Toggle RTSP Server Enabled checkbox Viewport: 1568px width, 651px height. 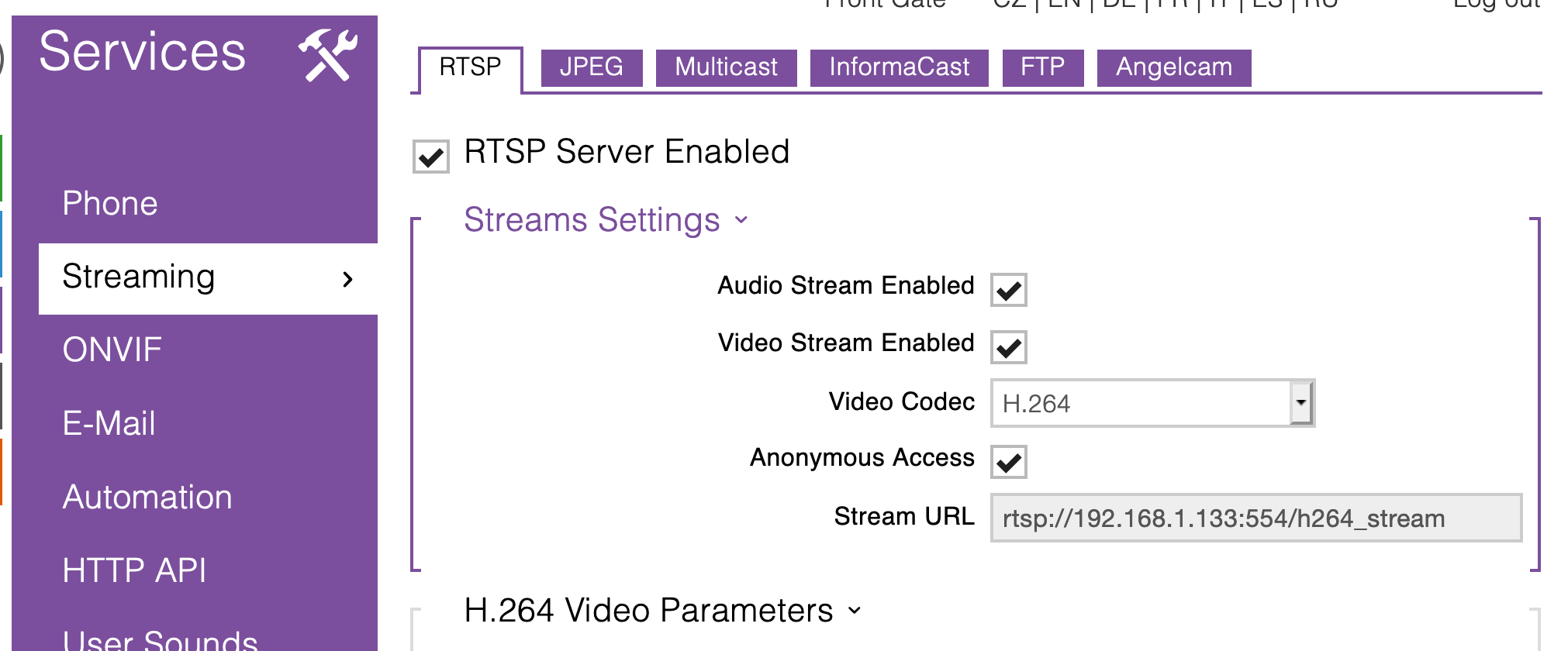(x=431, y=157)
